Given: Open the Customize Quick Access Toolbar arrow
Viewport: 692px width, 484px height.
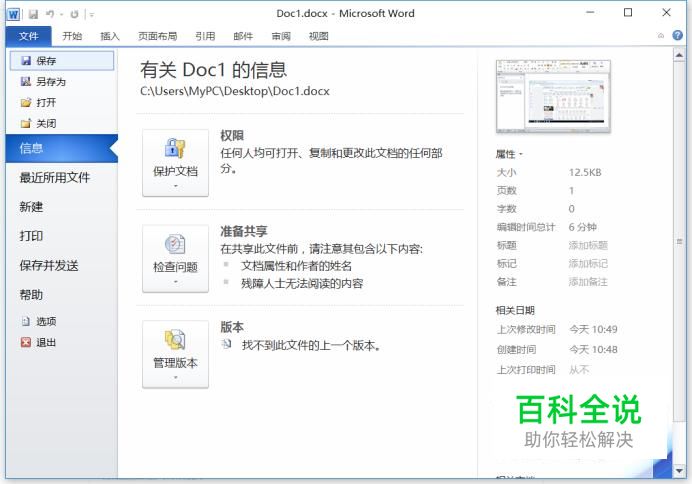Looking at the screenshot, I should (92, 15).
